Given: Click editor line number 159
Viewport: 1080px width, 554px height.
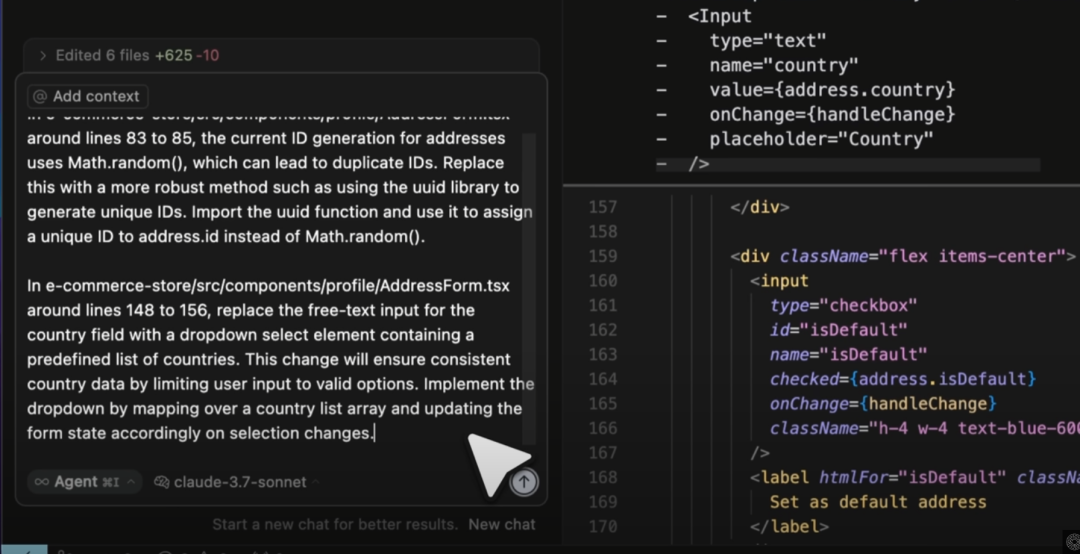Looking at the screenshot, I should click(603, 256).
